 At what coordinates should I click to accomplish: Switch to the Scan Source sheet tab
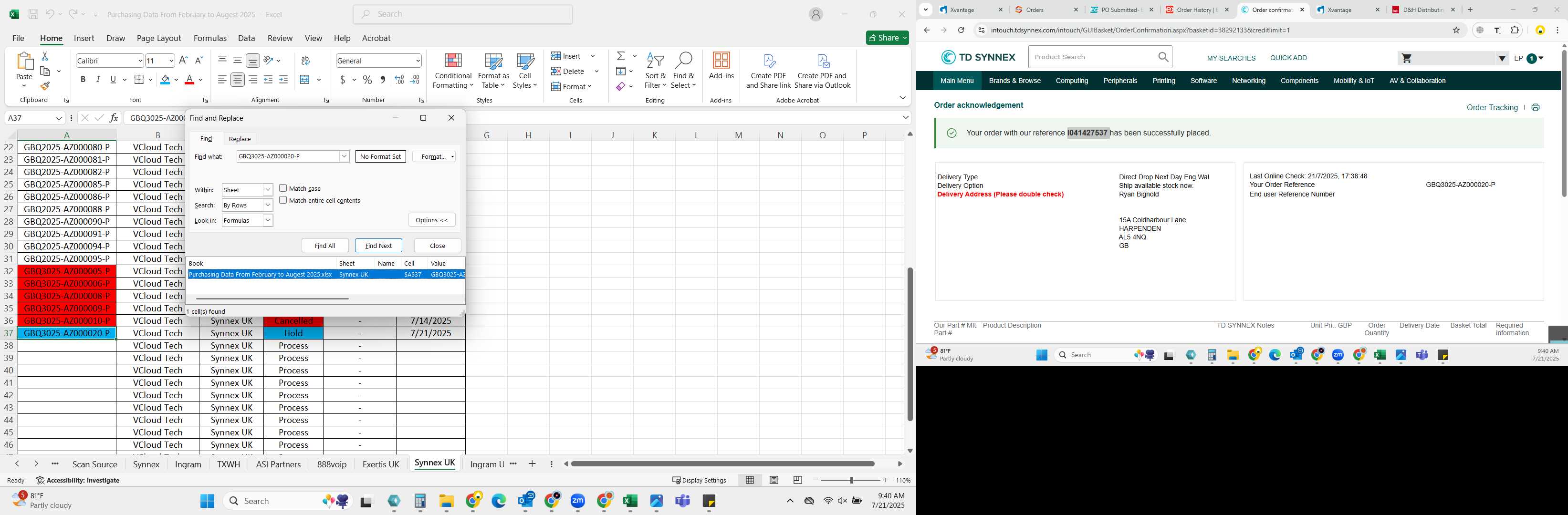(95, 464)
